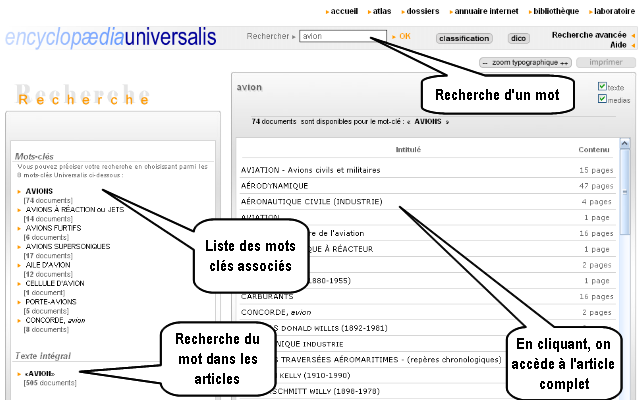Toggle the texte checkbox
The width and height of the screenshot is (640, 400).
(x=602, y=86)
